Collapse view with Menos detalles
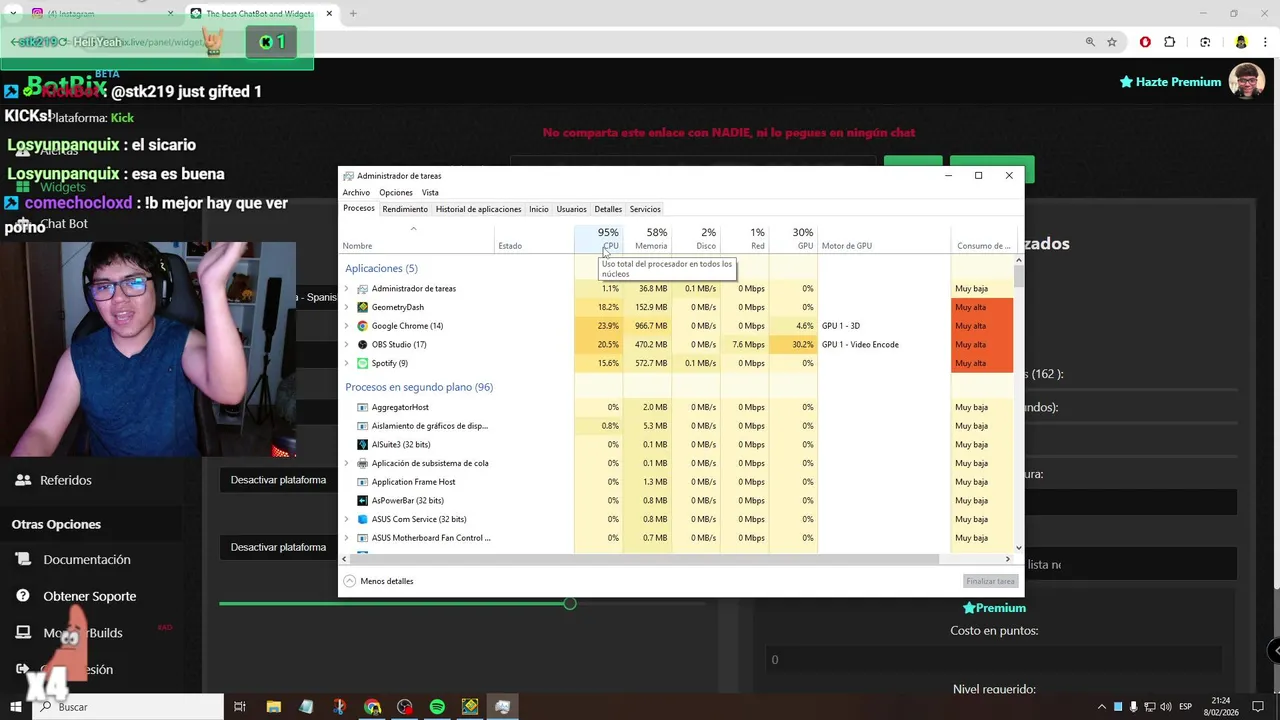This screenshot has width=1280, height=720. tap(378, 581)
